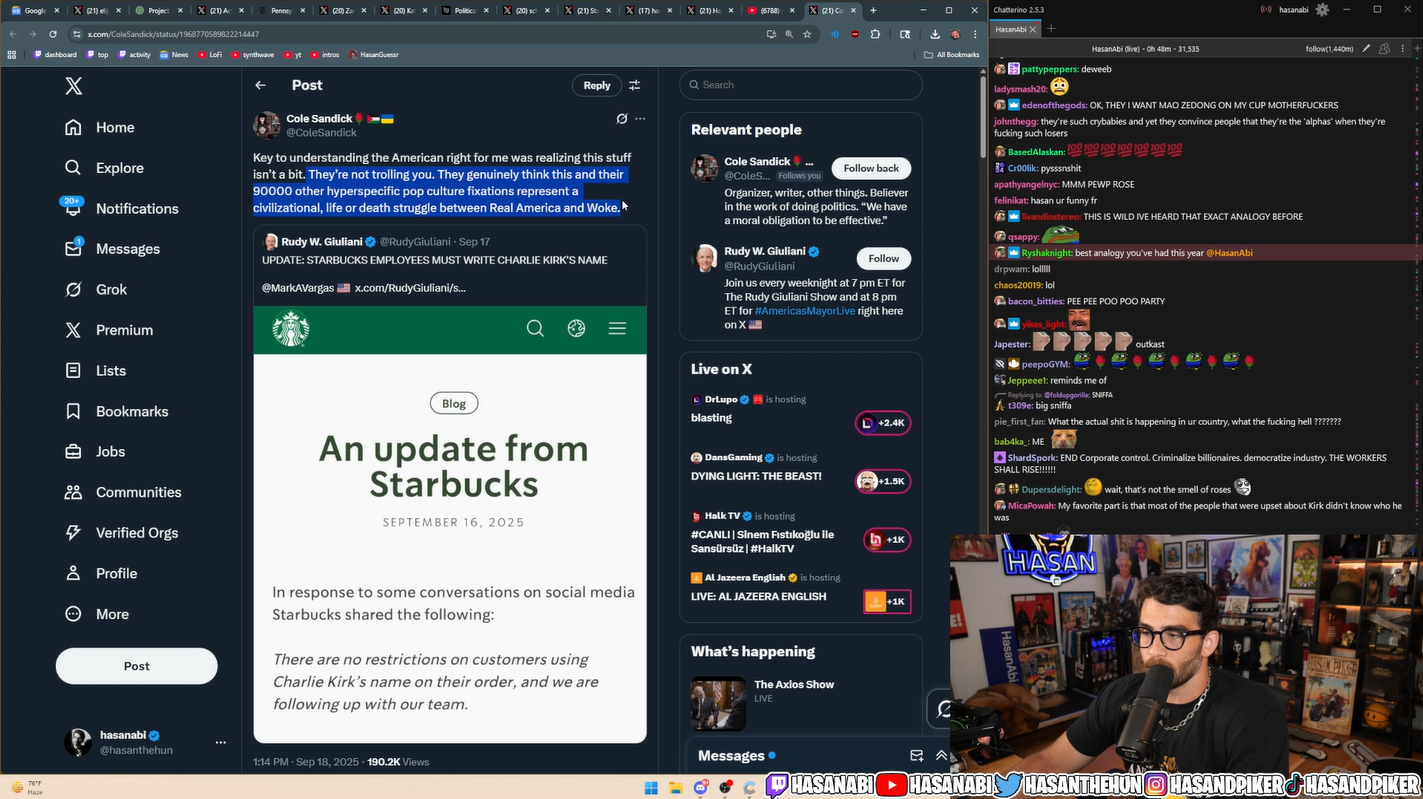
Task: Add a new tab in Chatterino
Action: click(1051, 29)
